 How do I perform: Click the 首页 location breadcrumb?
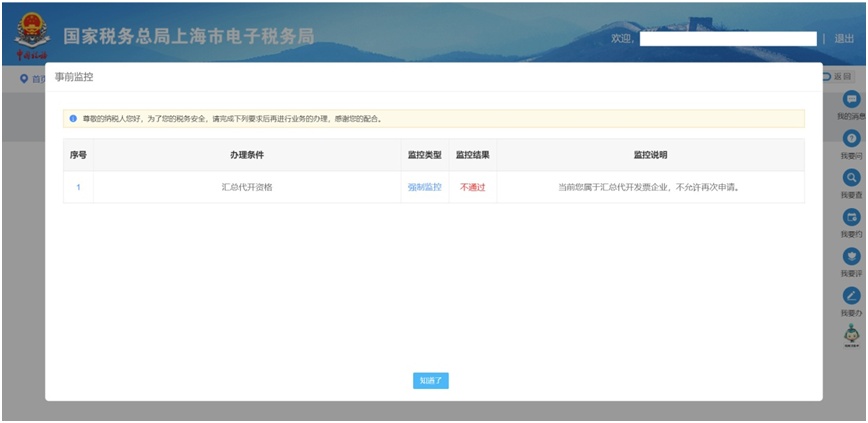click(x=32, y=78)
